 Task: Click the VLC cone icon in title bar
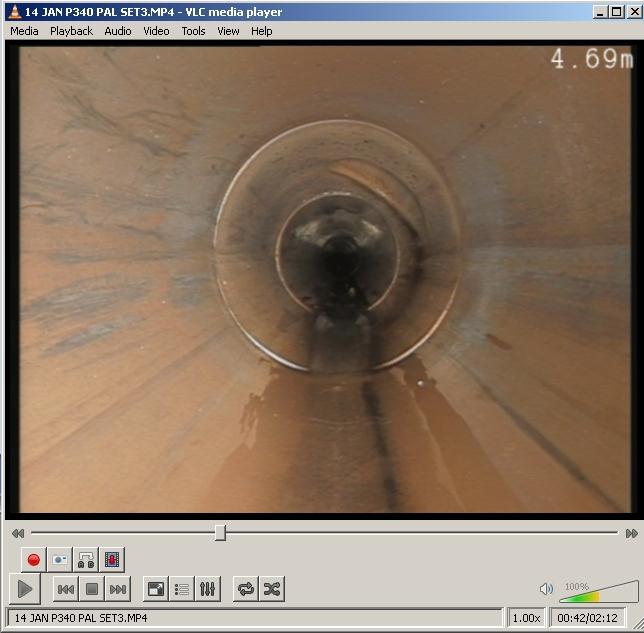[15, 12]
